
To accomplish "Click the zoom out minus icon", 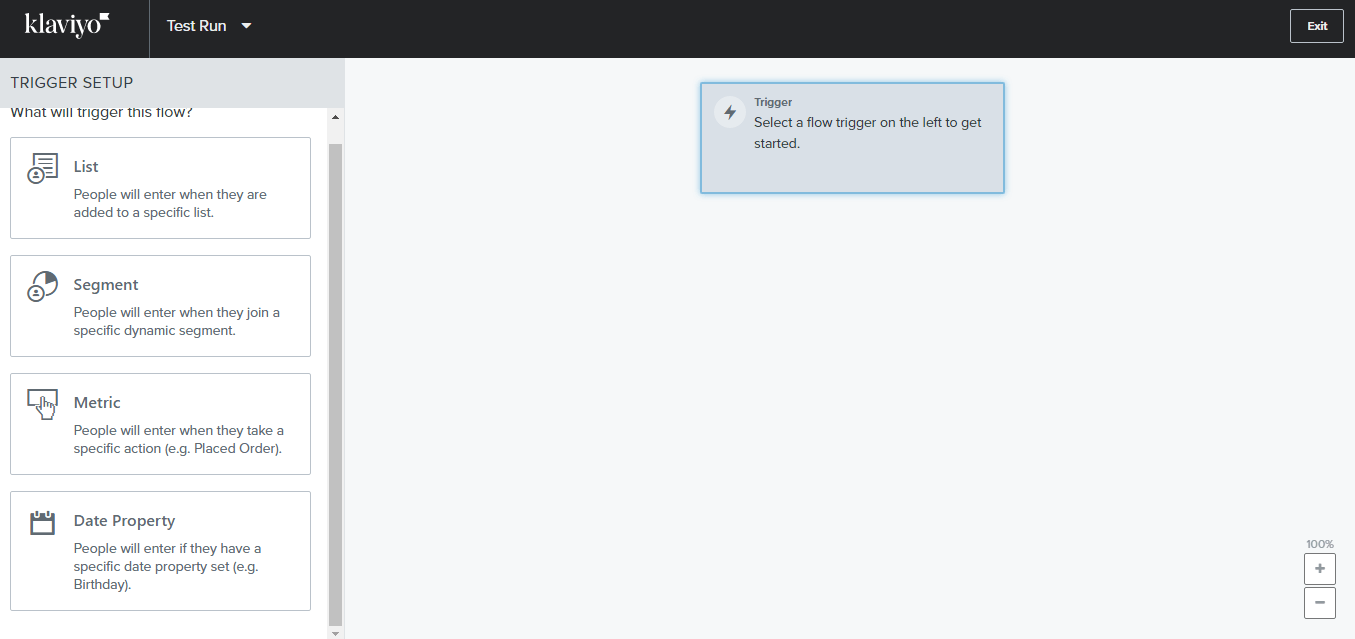I will [1319, 602].
